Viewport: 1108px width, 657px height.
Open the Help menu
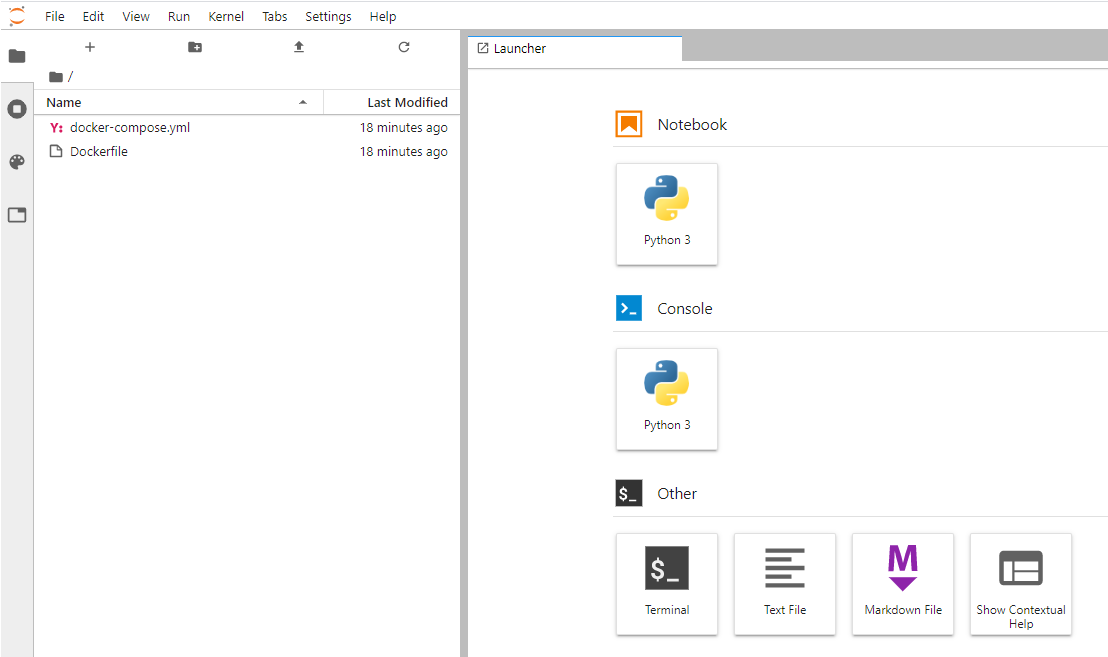(x=382, y=16)
